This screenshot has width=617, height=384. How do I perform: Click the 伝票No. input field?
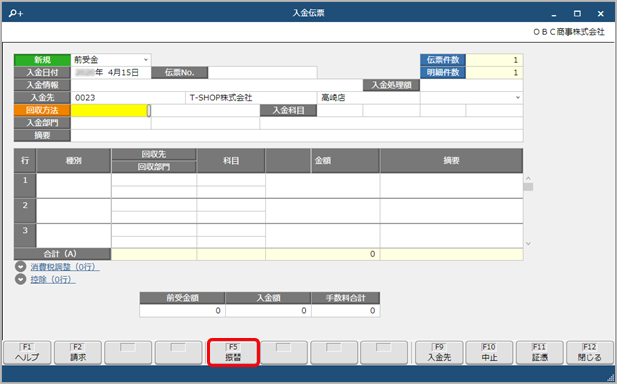pos(262,72)
